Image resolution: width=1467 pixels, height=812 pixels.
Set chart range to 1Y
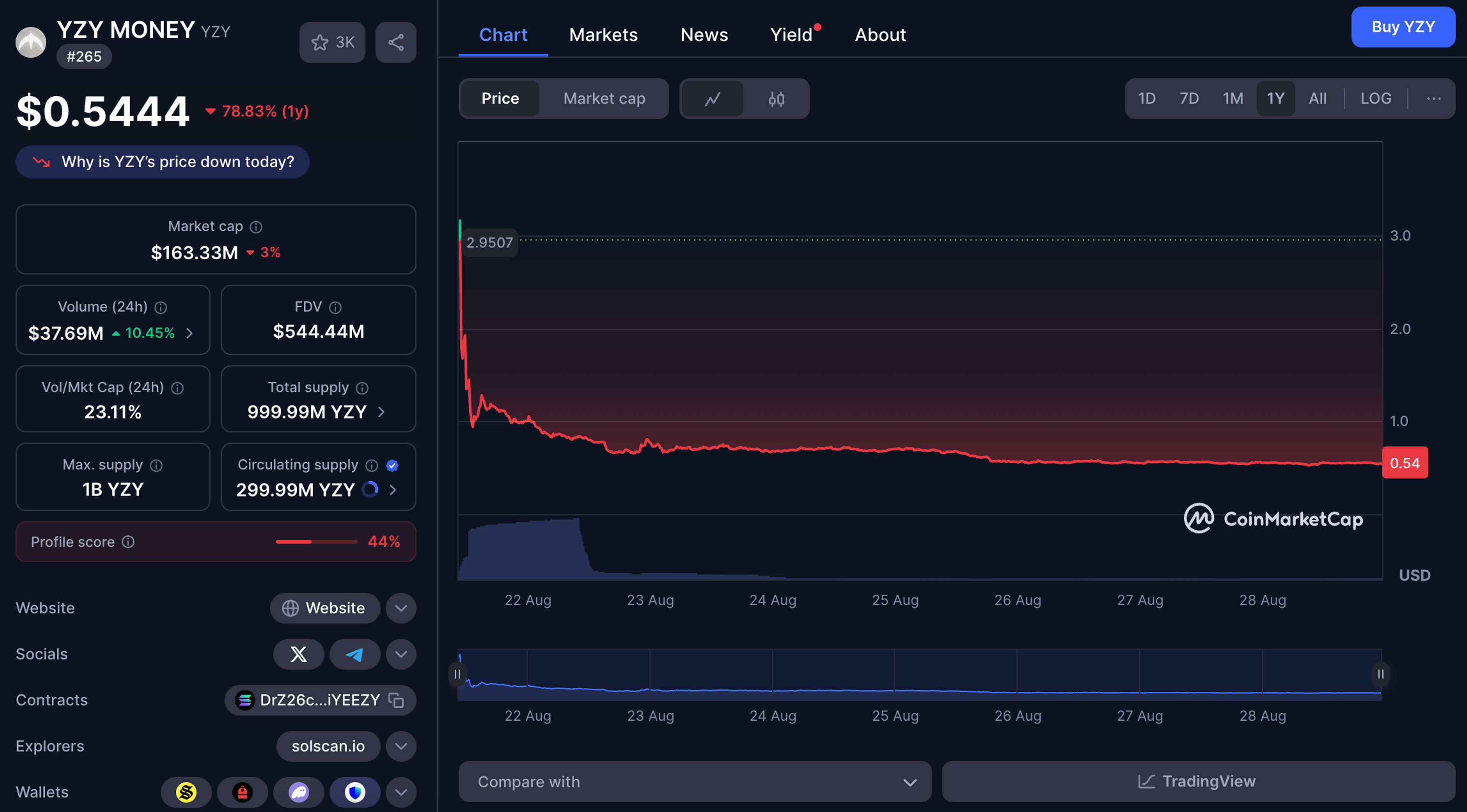(1276, 99)
